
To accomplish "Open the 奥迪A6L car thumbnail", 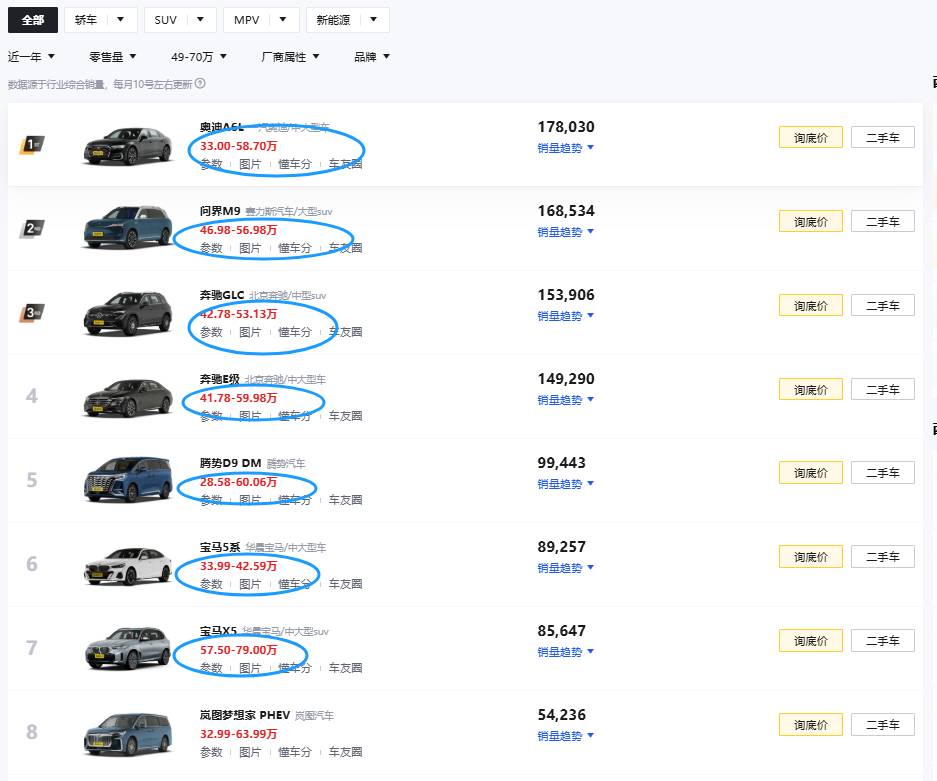I will [127, 145].
